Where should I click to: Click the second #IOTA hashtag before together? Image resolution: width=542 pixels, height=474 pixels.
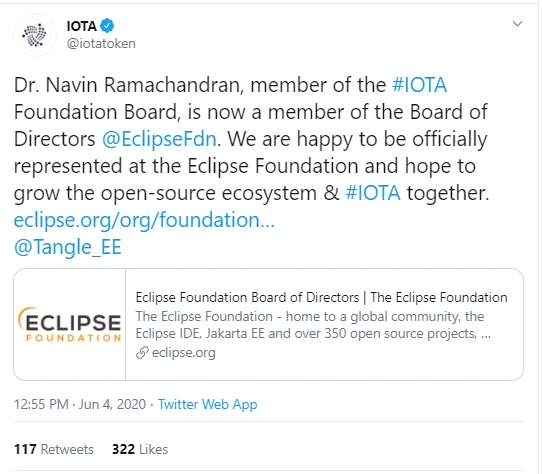click(373, 193)
